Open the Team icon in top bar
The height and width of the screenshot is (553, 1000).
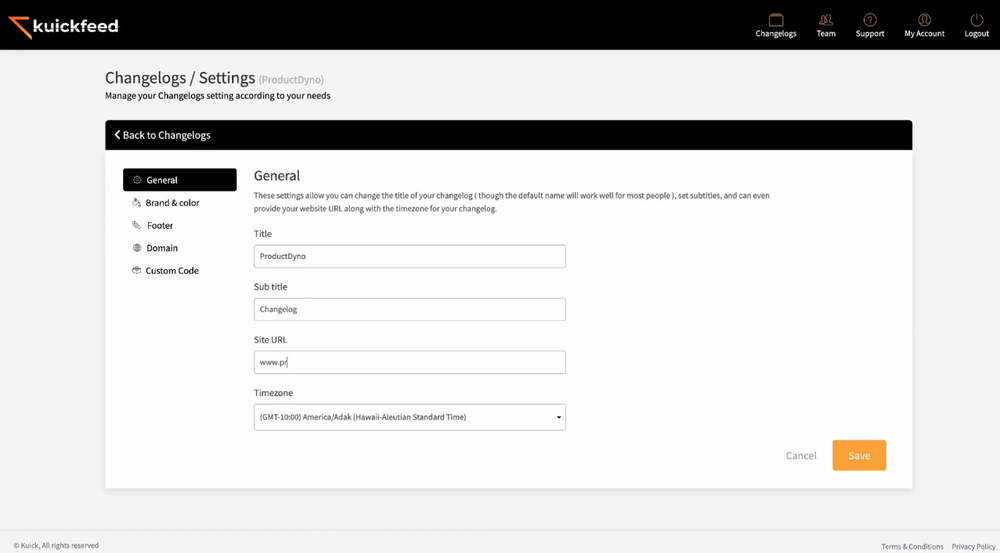[x=826, y=20]
